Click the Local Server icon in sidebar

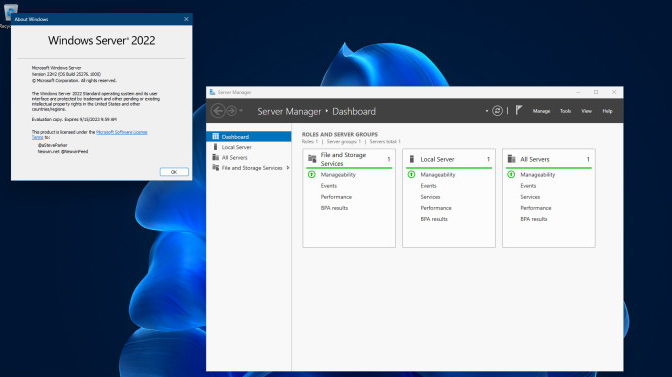tap(216, 147)
